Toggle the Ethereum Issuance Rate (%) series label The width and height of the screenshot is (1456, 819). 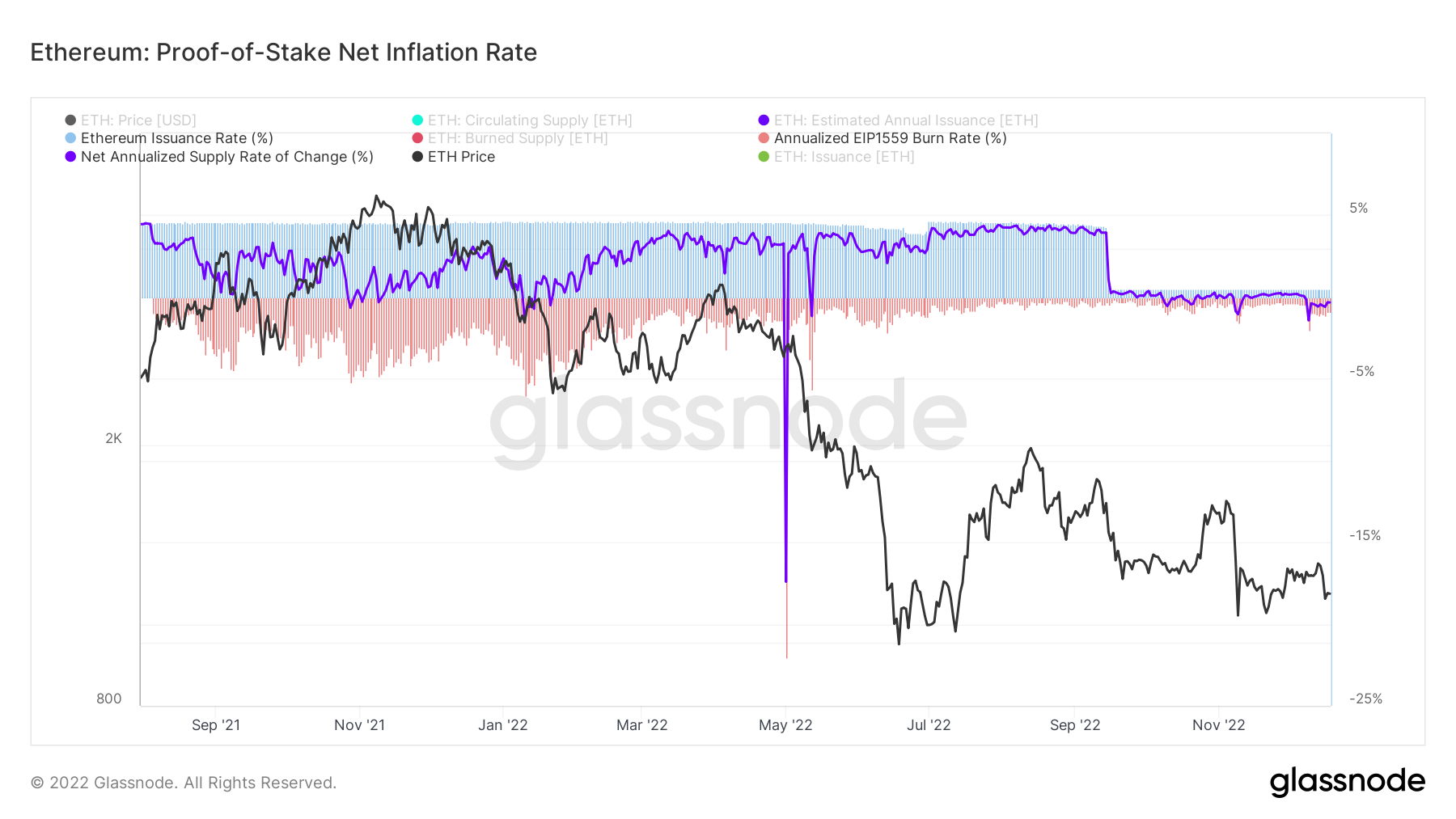click(176, 138)
